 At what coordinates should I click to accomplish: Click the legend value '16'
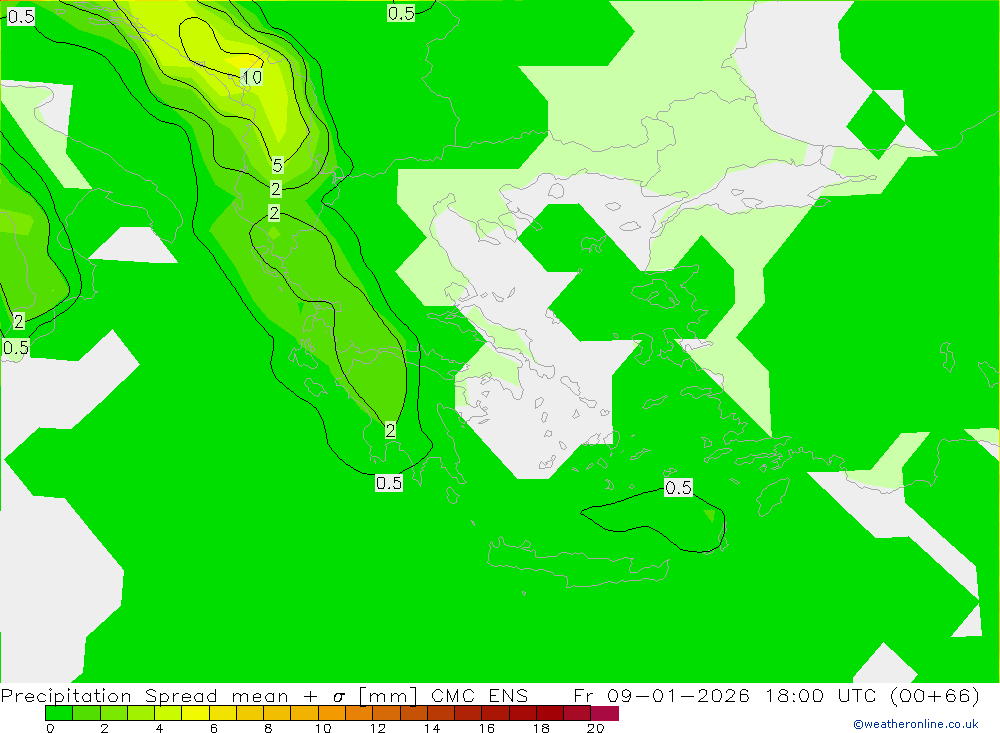(487, 728)
